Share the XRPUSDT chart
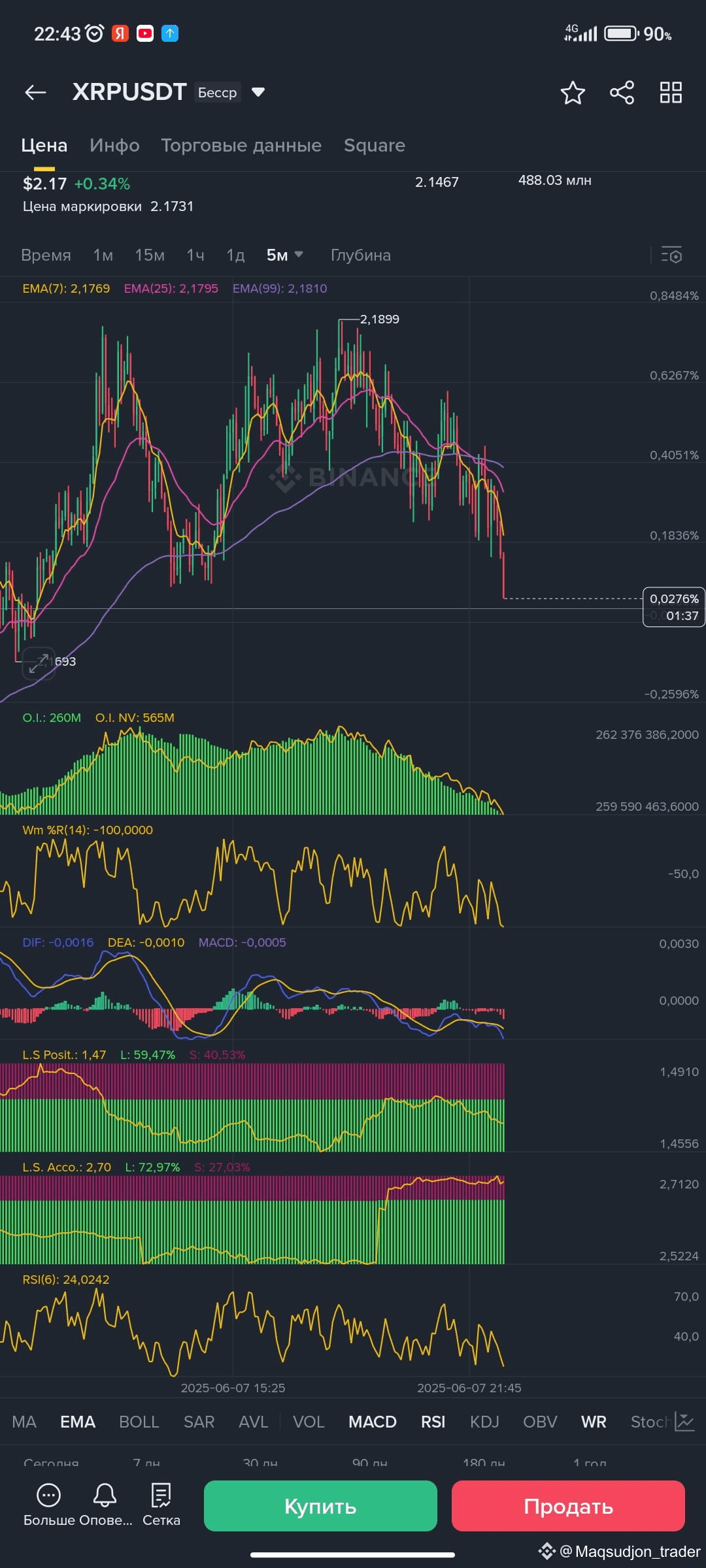 tap(622, 93)
